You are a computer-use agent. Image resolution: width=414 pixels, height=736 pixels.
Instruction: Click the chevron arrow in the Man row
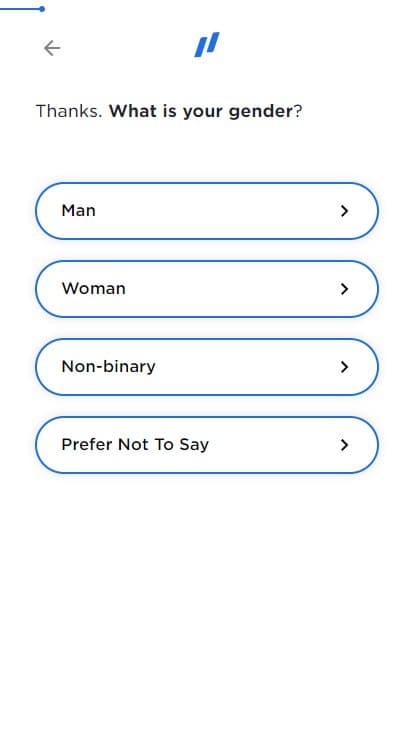pos(345,211)
